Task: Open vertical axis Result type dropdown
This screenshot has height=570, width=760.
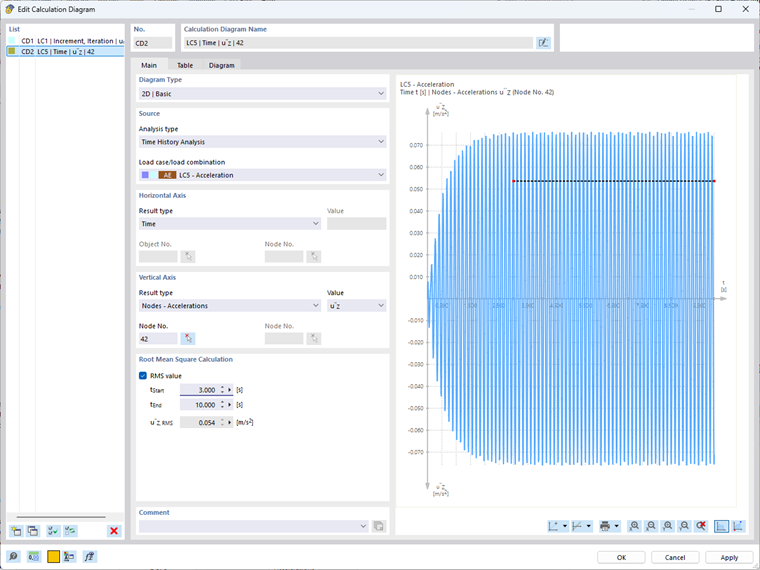Action: pos(230,306)
